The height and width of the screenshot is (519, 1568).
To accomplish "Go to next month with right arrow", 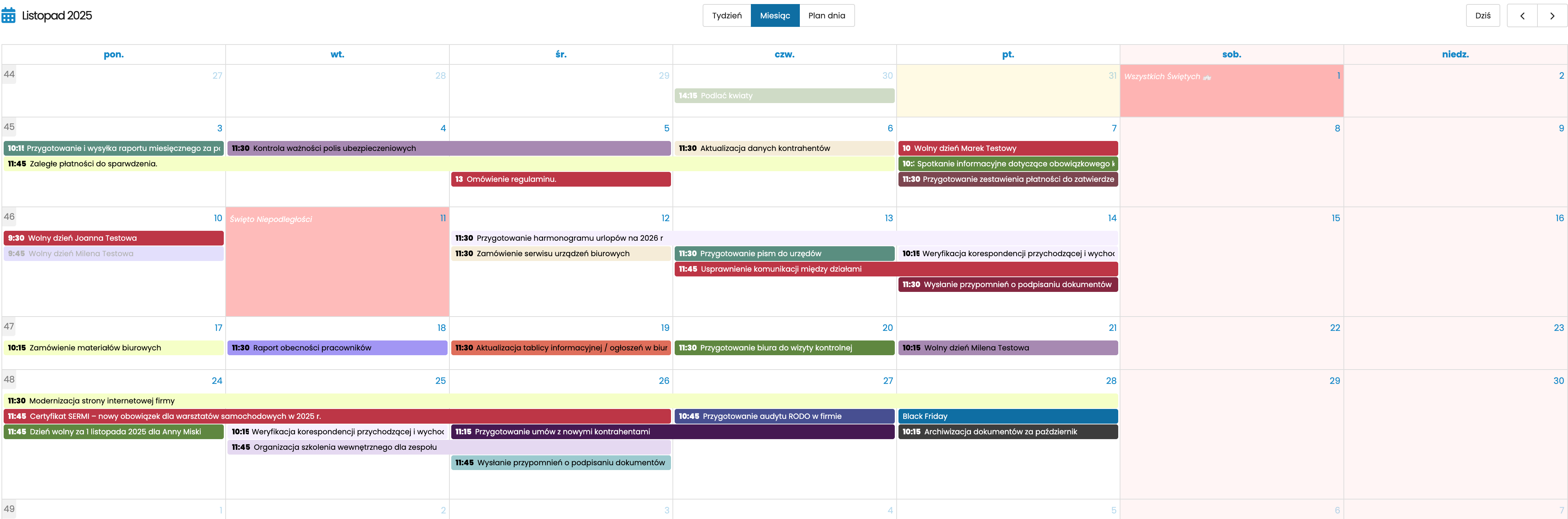I will 1551,16.
